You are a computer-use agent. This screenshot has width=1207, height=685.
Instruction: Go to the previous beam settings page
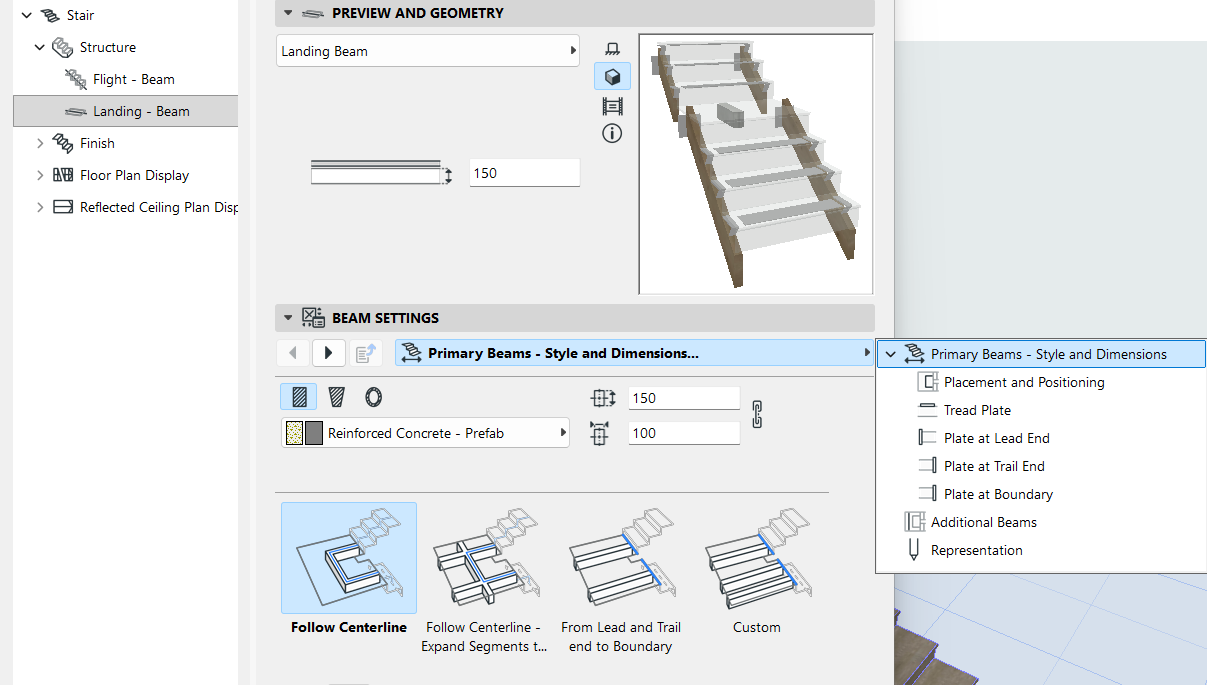[x=293, y=353]
